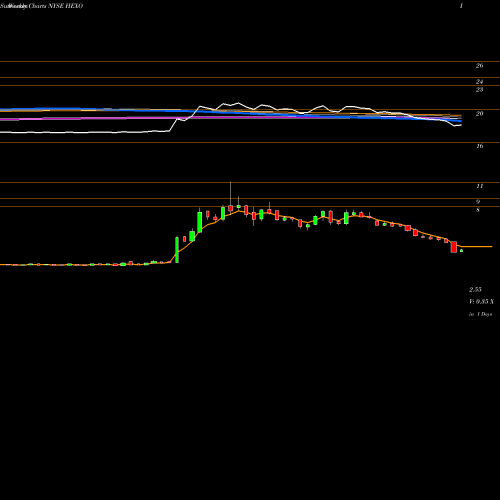Click the volume text 'V: 0.85 X'
The image size is (500, 500).
(481, 302)
